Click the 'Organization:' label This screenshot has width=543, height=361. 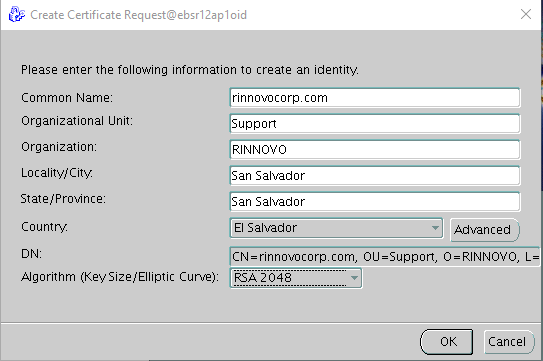coord(59,147)
